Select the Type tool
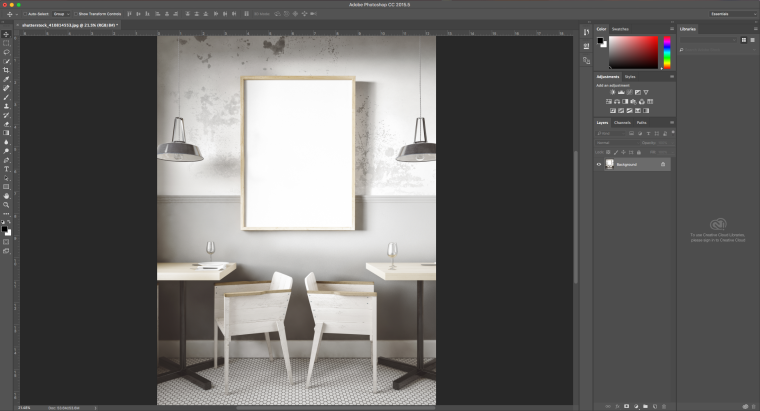This screenshot has width=760, height=411. 6,169
